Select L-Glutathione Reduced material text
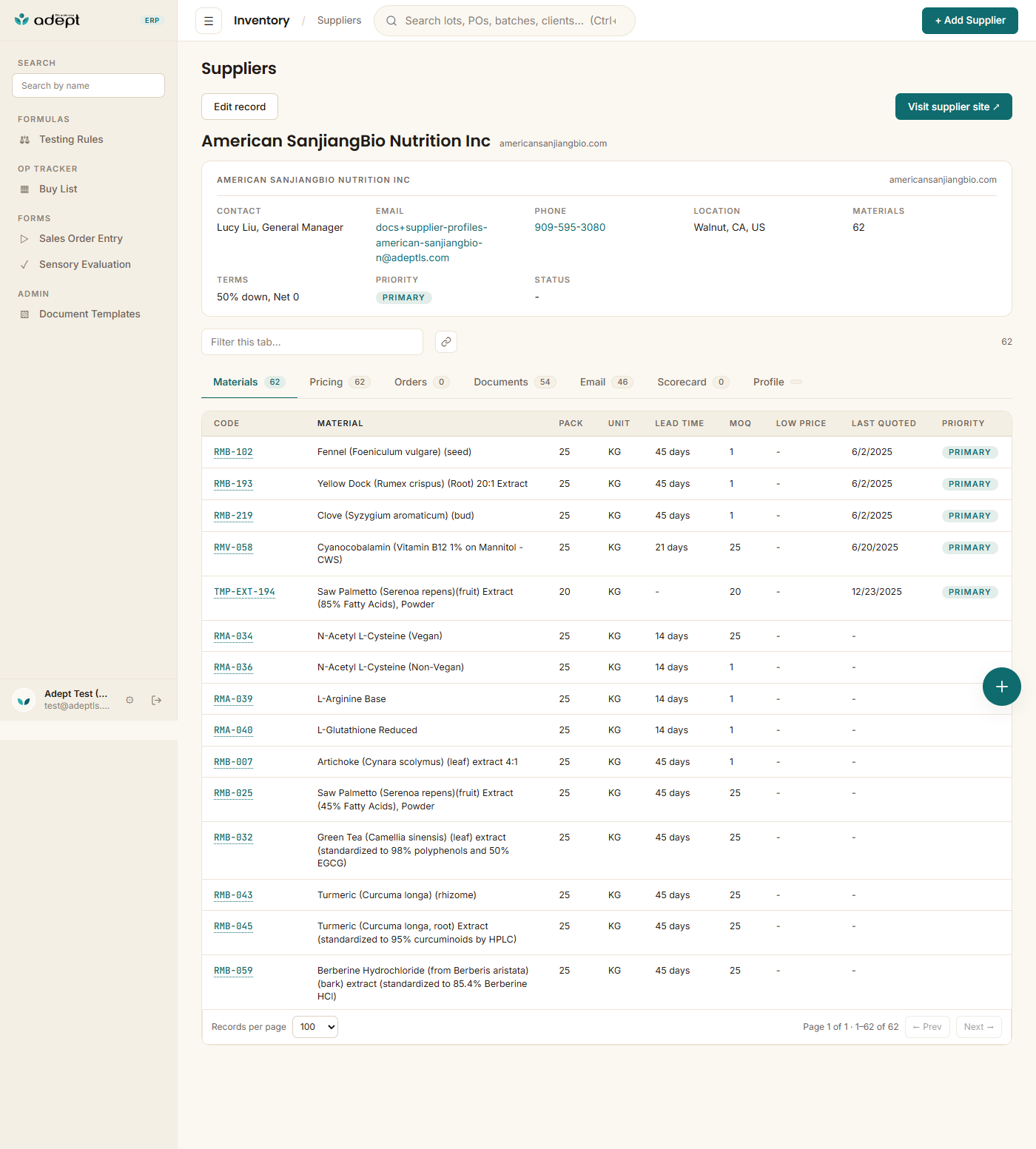The image size is (1036, 1149). [367, 730]
